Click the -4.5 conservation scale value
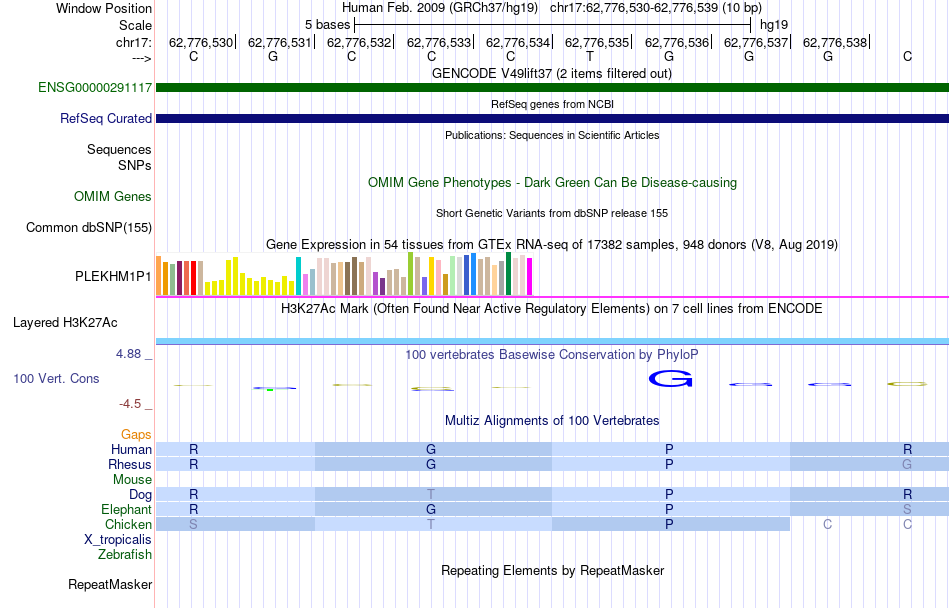Viewport: 950px width, 608px height. 130,405
